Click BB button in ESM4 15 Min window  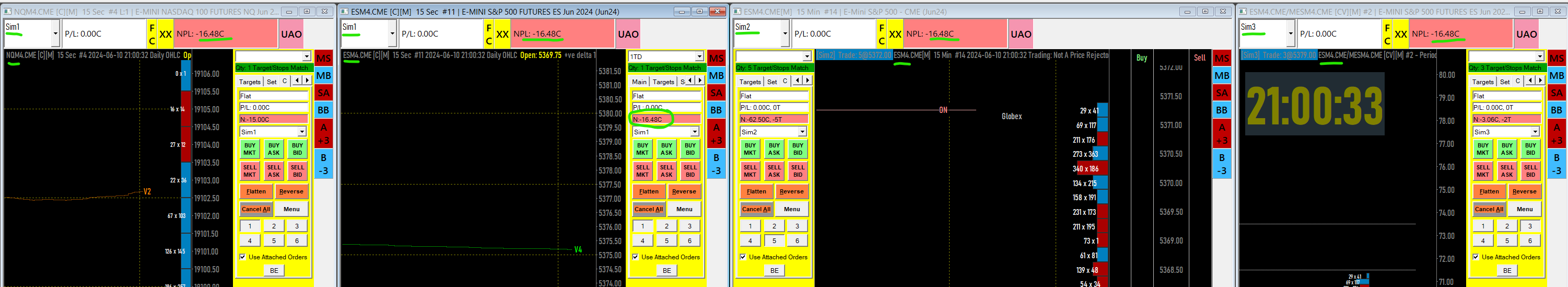point(1222,110)
